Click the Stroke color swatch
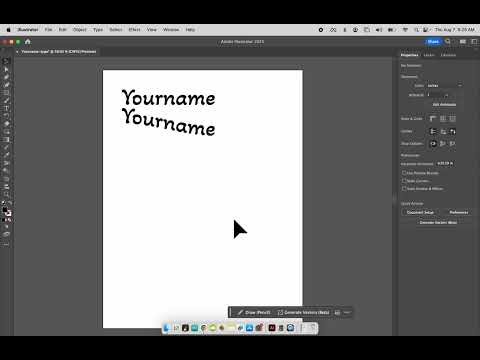This screenshot has height=360, width=480. click(9, 213)
